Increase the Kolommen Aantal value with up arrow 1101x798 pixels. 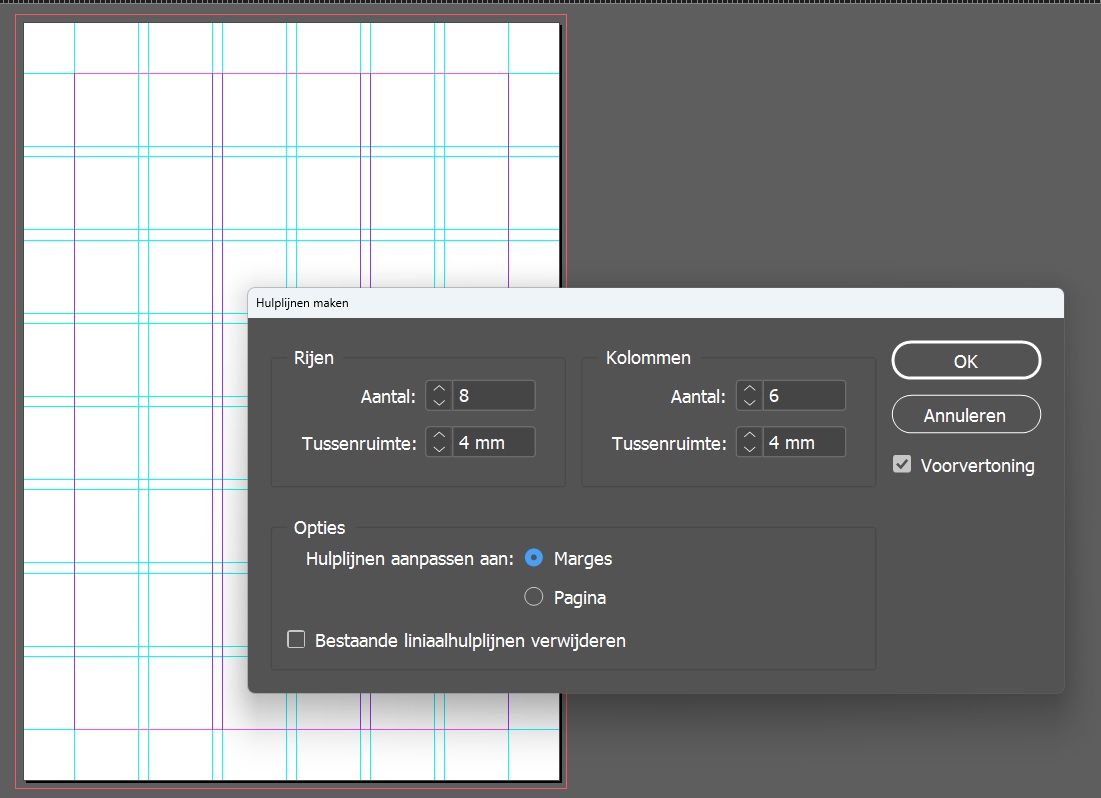[x=749, y=388]
